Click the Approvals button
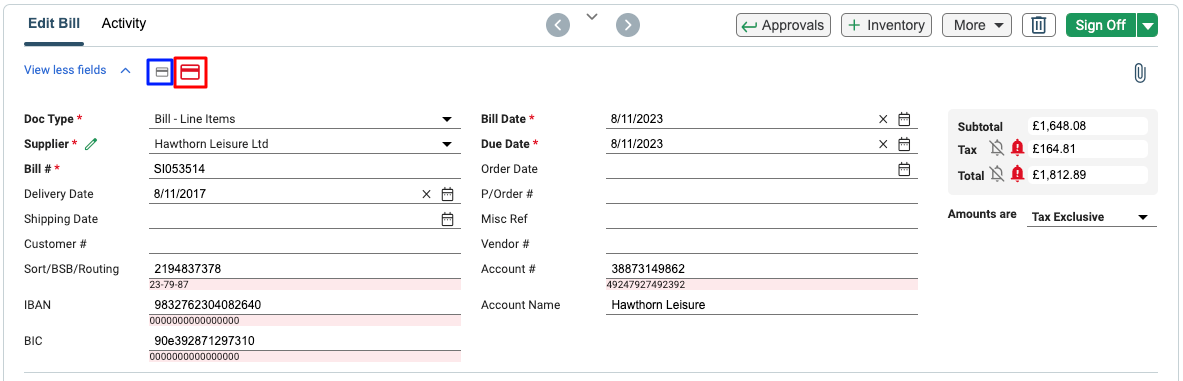 point(783,25)
